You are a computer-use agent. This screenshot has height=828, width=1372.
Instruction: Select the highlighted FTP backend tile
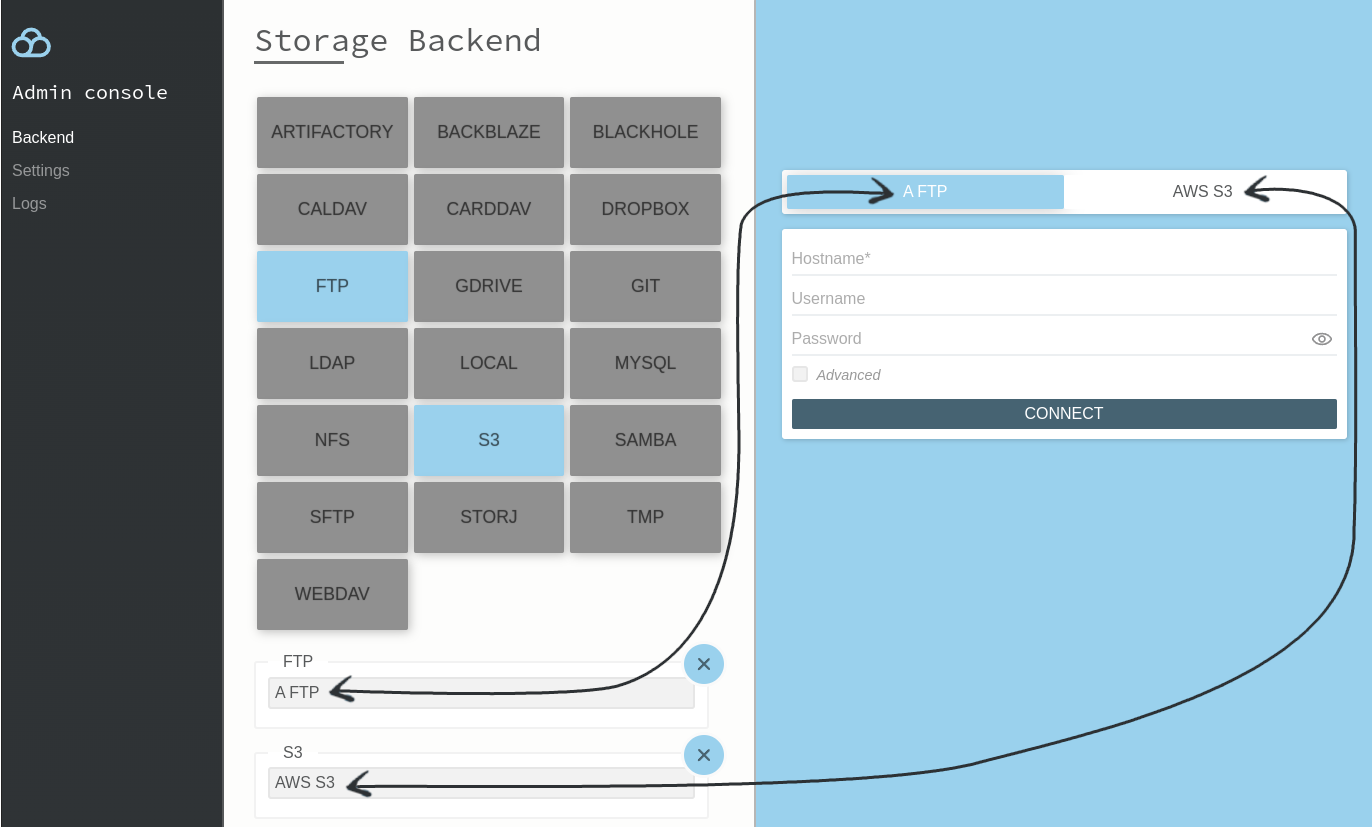[332, 286]
